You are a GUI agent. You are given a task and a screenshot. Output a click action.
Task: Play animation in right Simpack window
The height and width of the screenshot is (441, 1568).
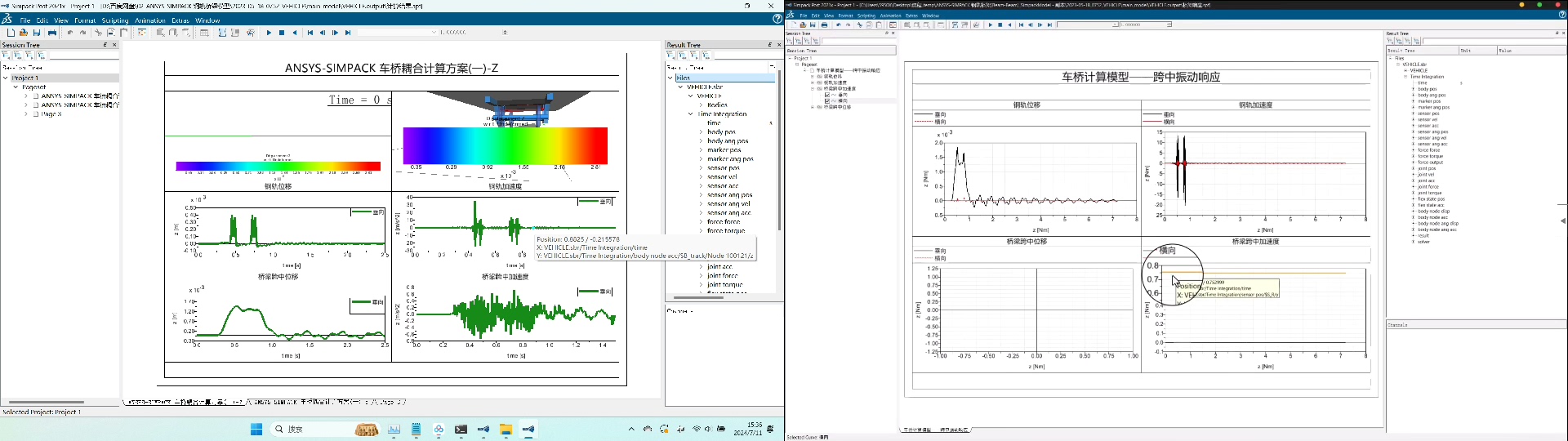[991, 25]
